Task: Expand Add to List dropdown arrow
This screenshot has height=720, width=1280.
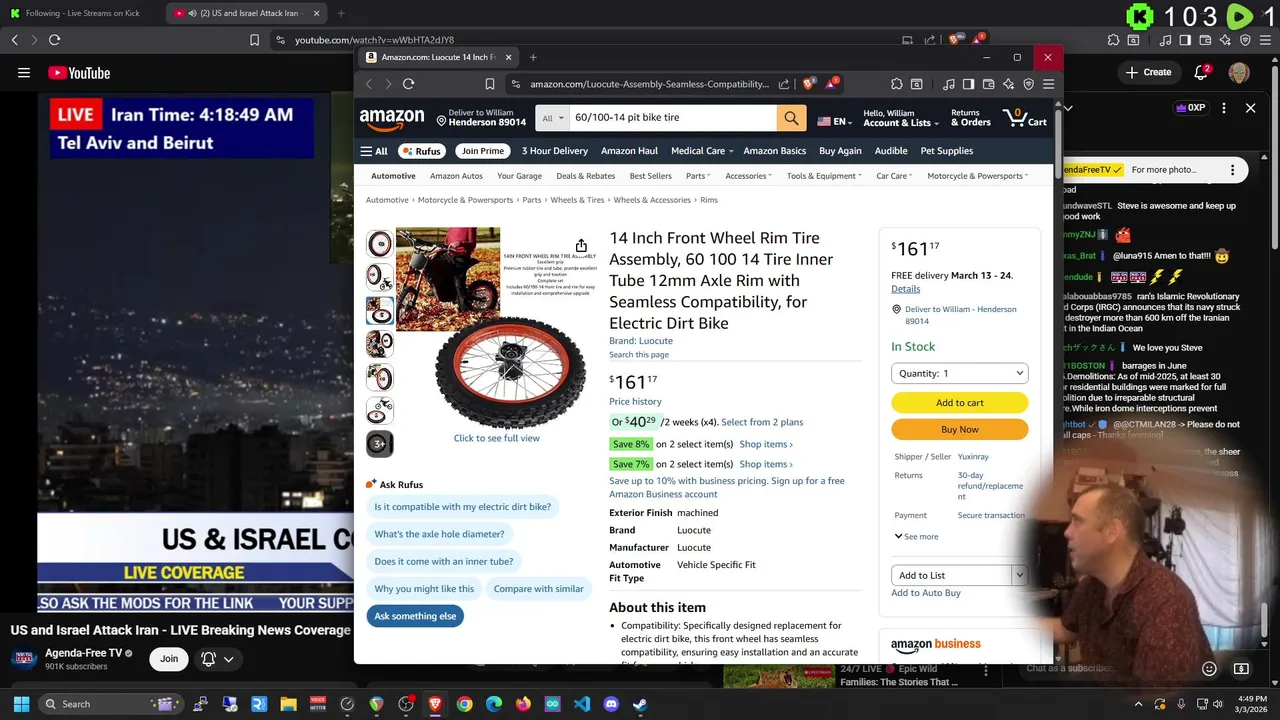Action: pyautogui.click(x=1019, y=575)
